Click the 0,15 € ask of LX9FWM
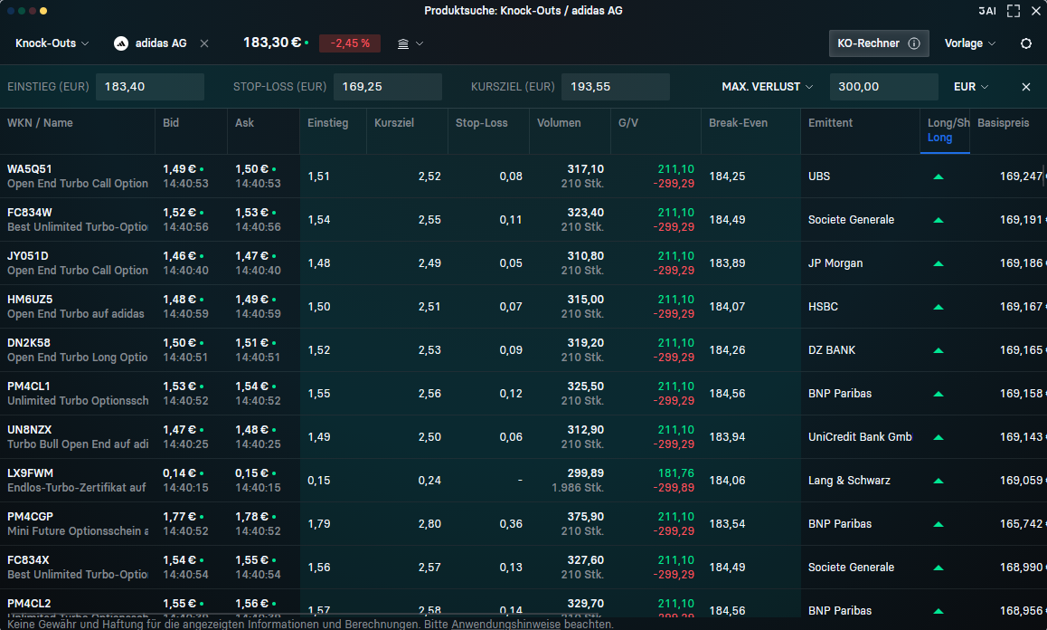The image size is (1047, 630). click(x=251, y=473)
